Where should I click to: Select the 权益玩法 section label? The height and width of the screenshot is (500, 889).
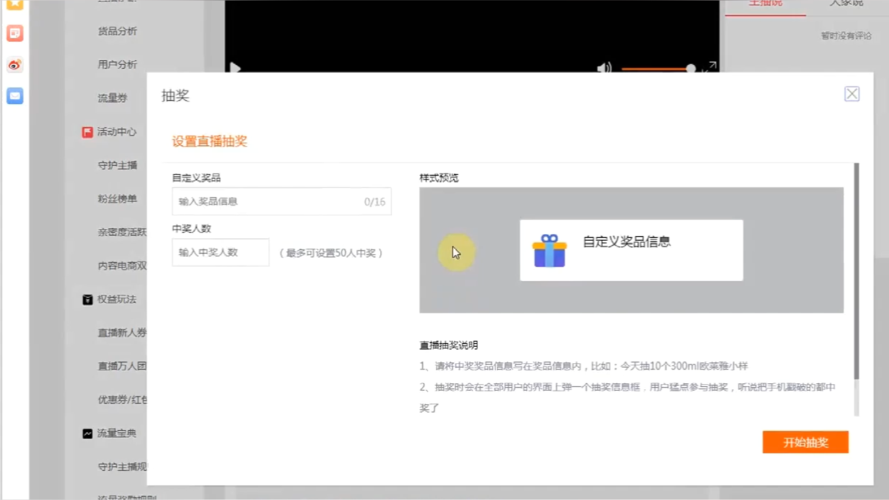117,299
